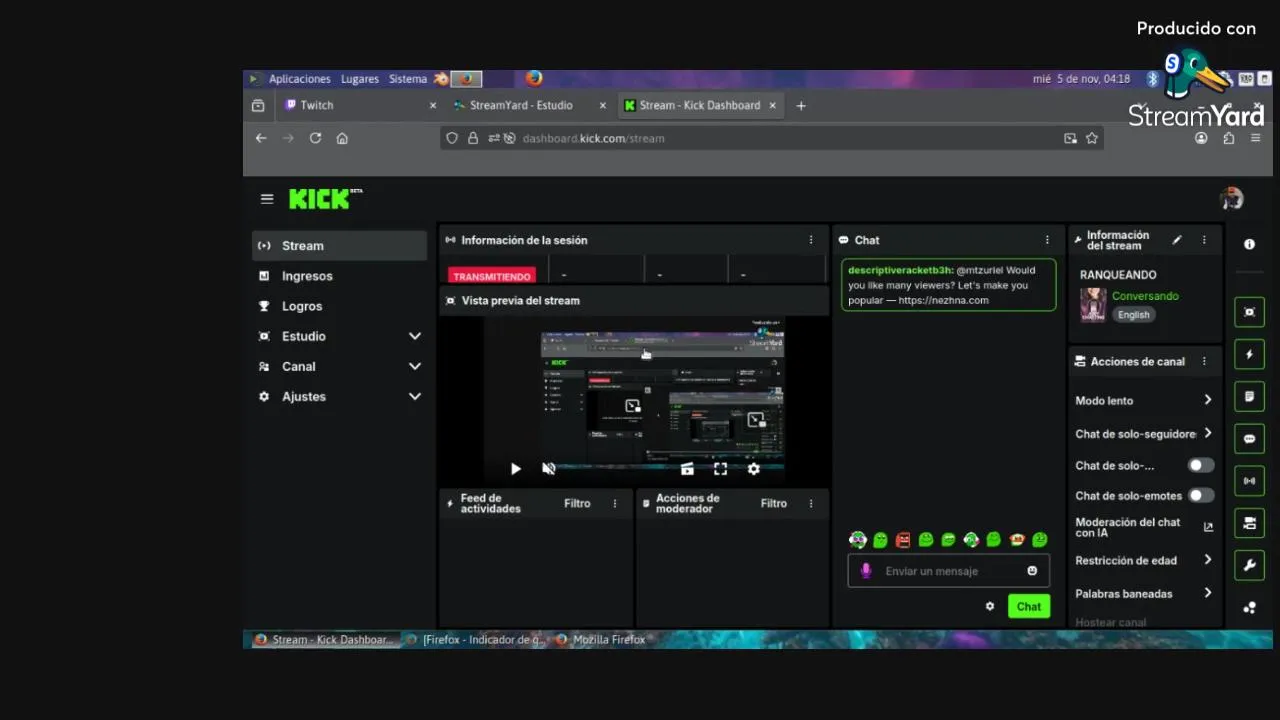Click the Conversando category link
Image resolution: width=1280 pixels, height=720 pixels.
pos(1145,296)
